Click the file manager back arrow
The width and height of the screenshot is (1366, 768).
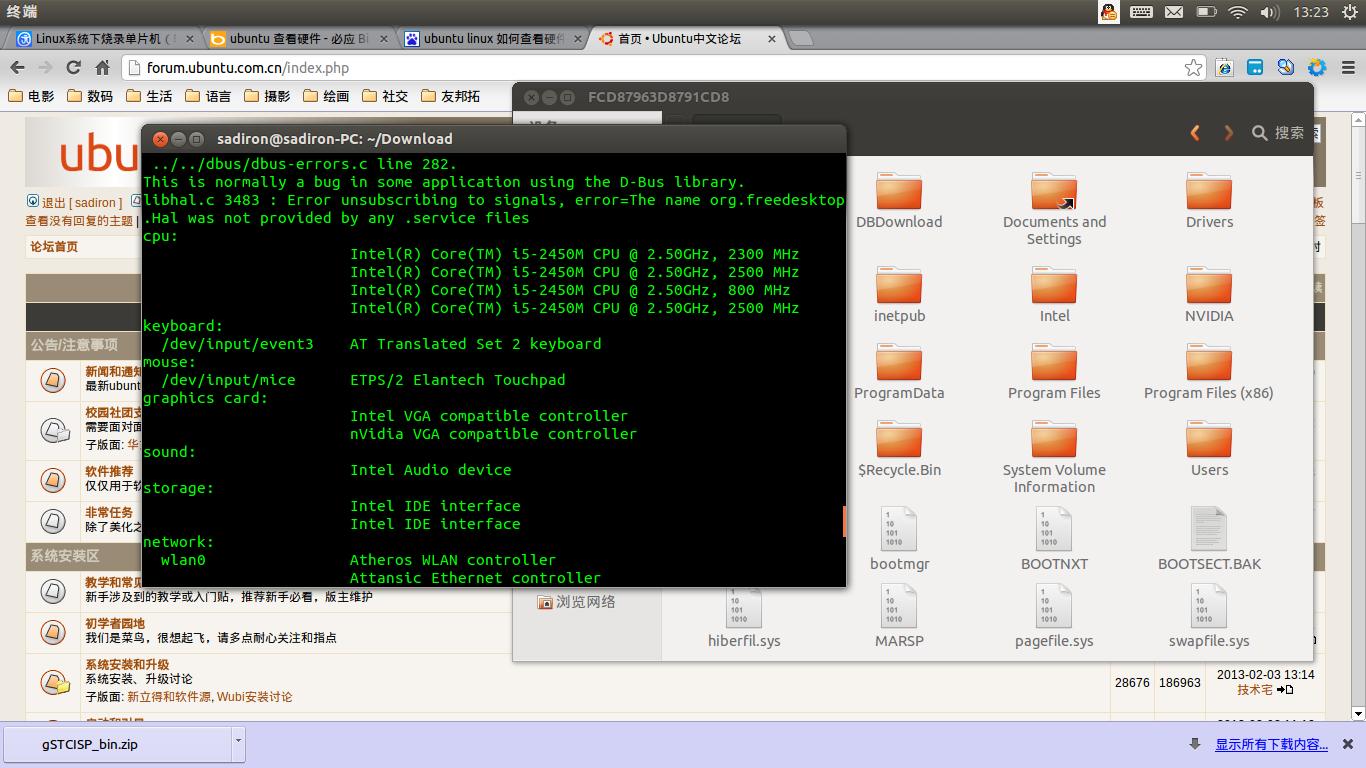(x=1195, y=132)
